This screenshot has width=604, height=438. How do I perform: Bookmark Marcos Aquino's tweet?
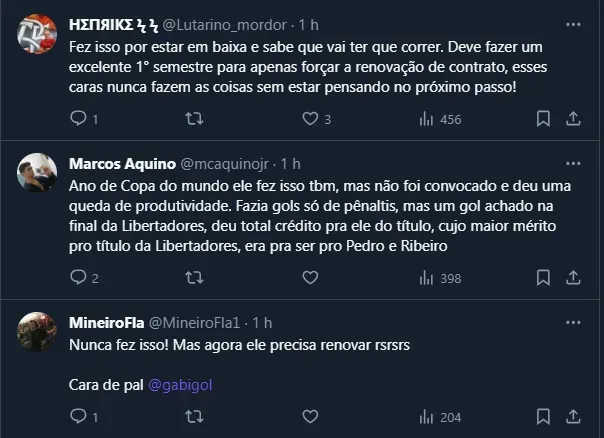[542, 278]
